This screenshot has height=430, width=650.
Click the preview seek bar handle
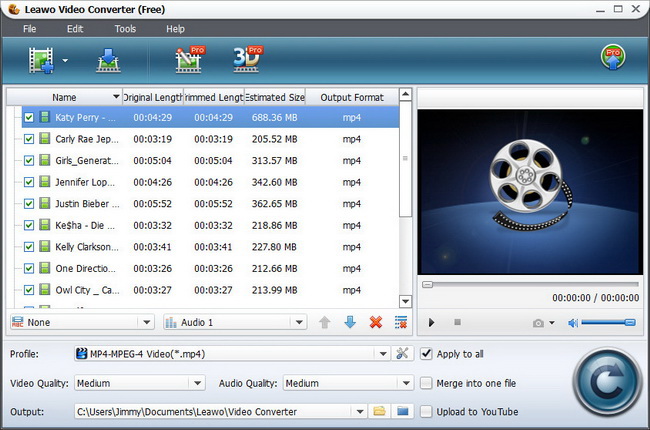pyautogui.click(x=427, y=284)
